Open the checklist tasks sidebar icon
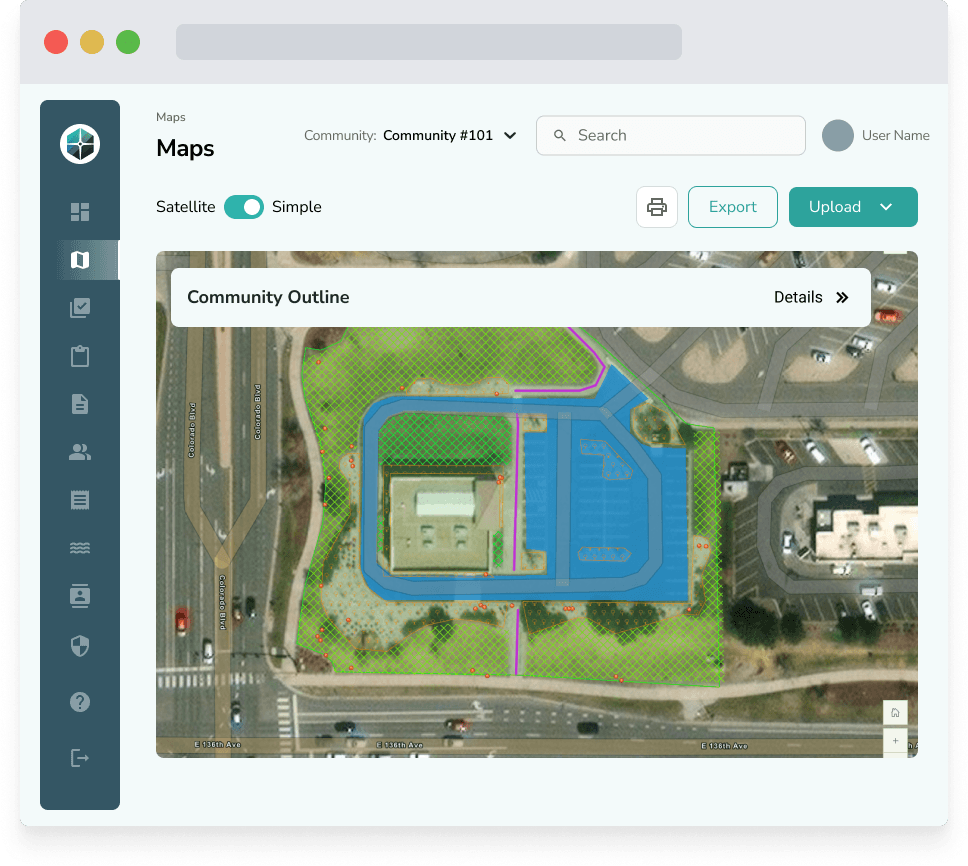 click(80, 308)
